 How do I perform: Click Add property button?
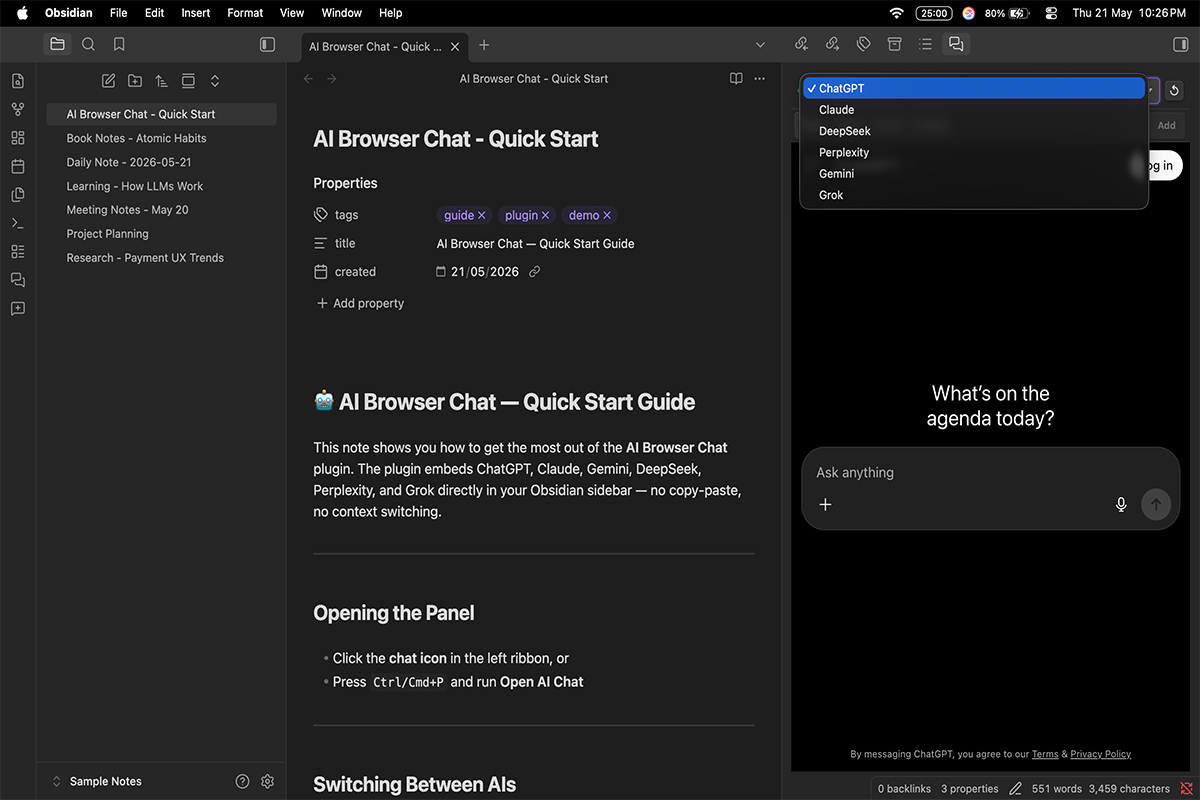[x=360, y=303]
